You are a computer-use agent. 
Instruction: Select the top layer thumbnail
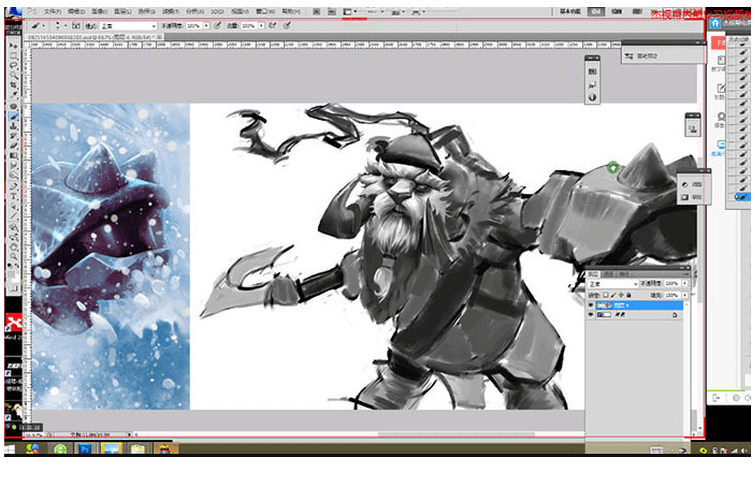(x=603, y=305)
